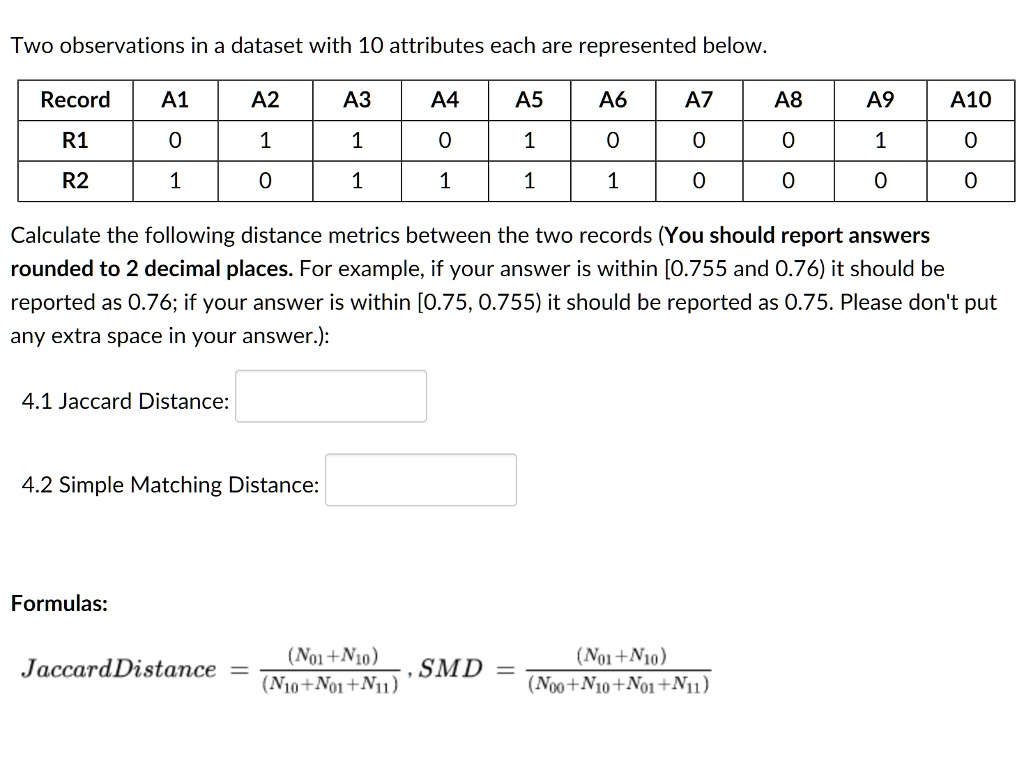Click the R2 row label
This screenshot has width=1024, height=761.
pos(74,180)
